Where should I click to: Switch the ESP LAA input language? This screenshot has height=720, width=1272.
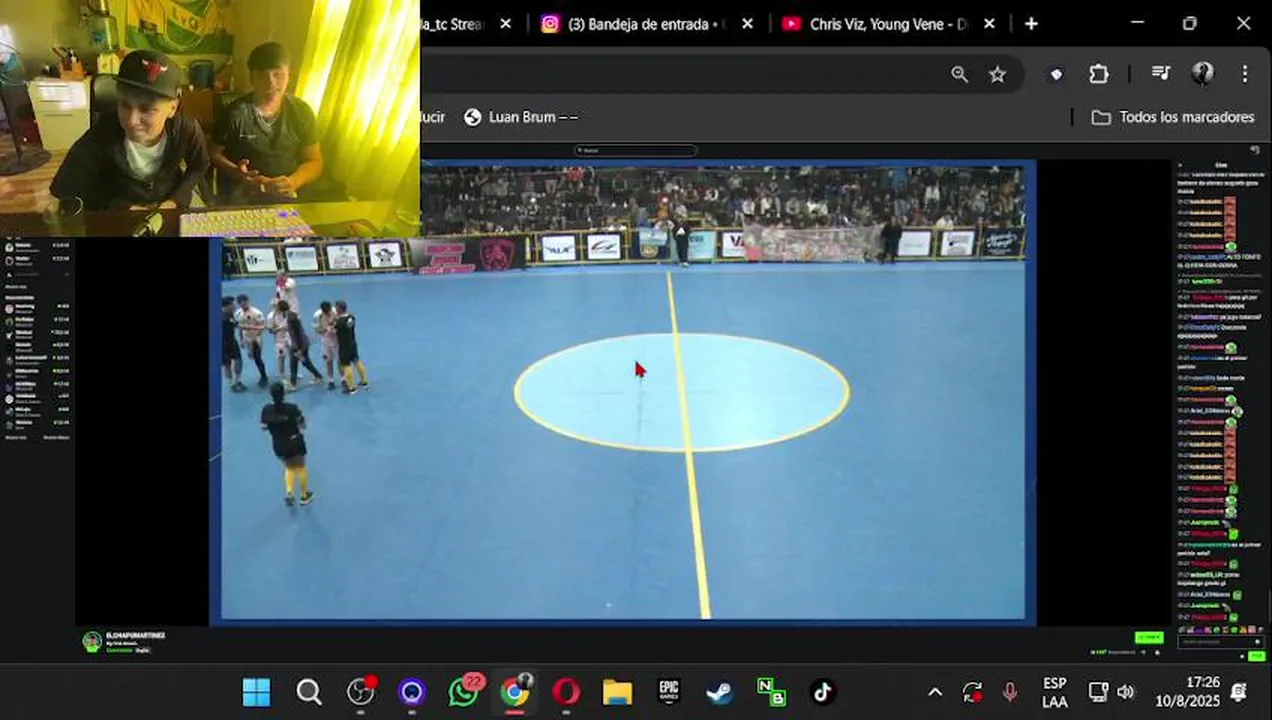tap(1054, 692)
